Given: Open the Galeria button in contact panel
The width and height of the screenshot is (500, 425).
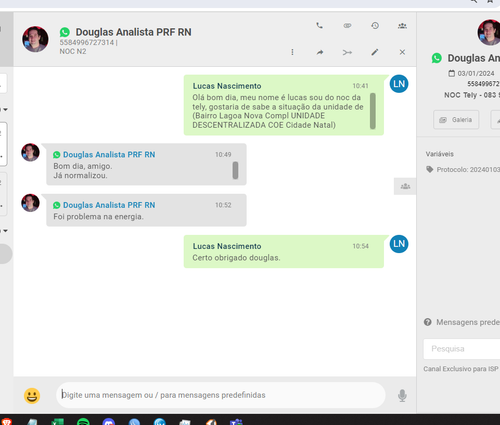Looking at the screenshot, I should [x=456, y=120].
